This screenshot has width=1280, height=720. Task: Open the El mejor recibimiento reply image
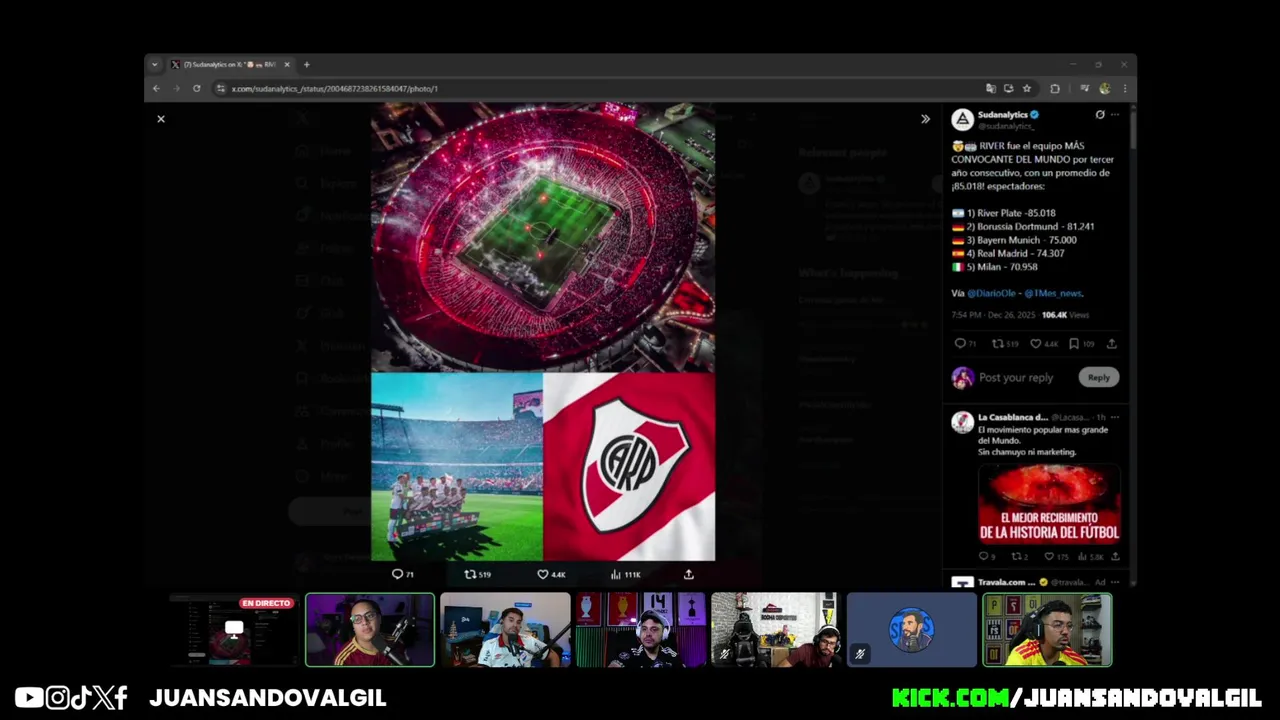(1049, 504)
